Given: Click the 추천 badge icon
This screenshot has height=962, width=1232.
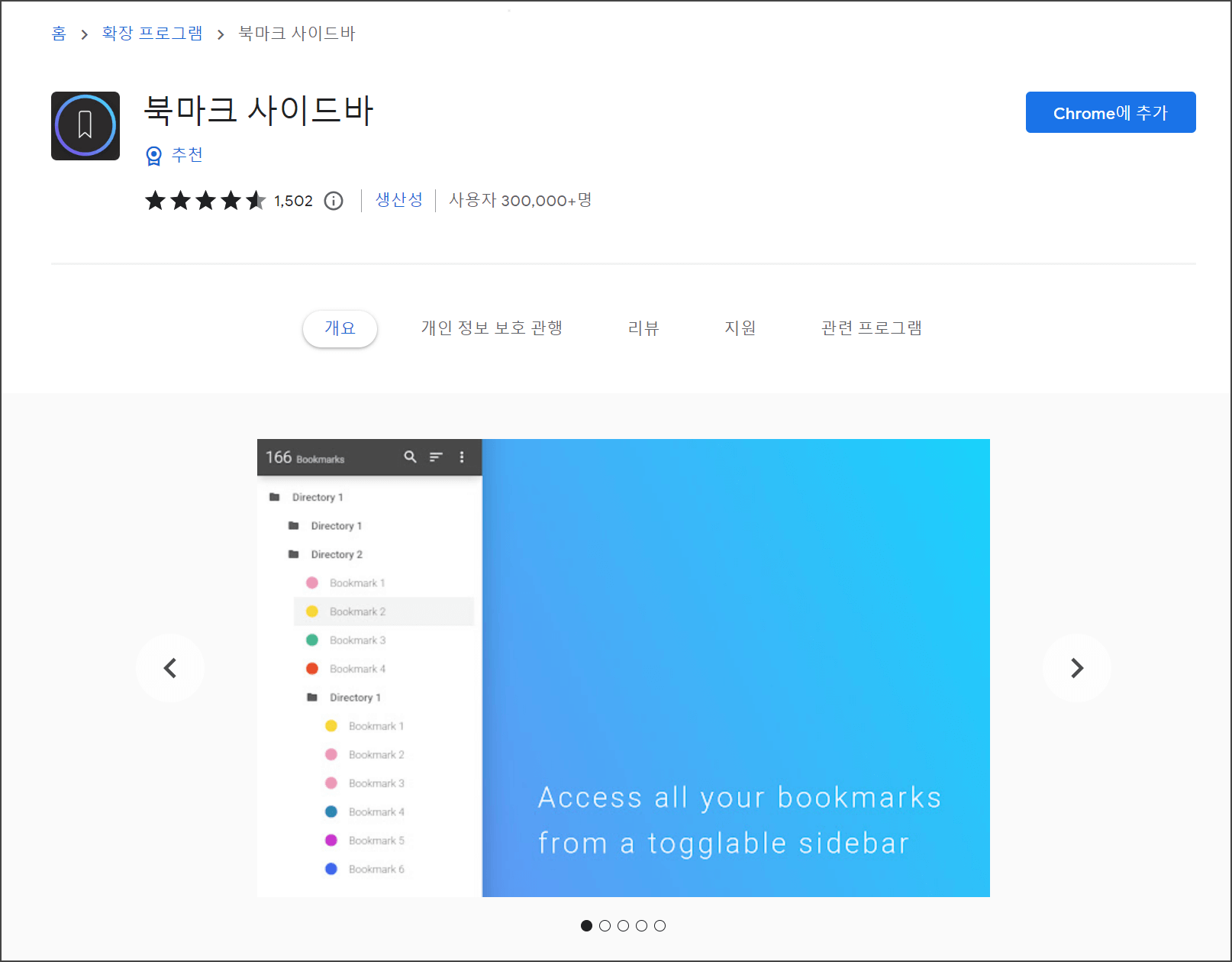Looking at the screenshot, I should [153, 156].
